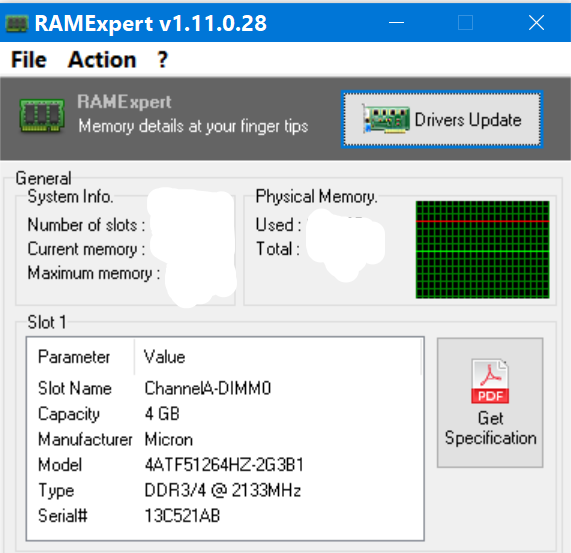
Task: Minimize the RAMExpert window
Action: tap(396, 23)
